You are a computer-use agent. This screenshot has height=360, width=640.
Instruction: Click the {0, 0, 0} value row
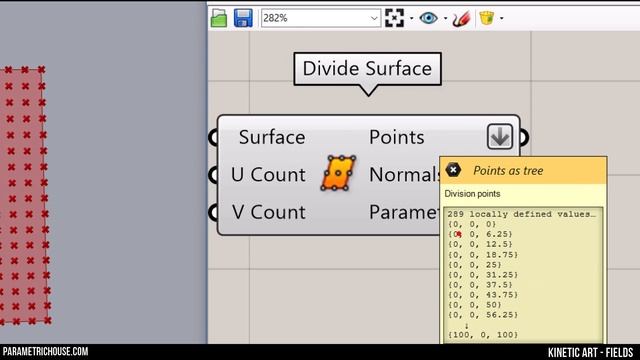tap(472, 224)
